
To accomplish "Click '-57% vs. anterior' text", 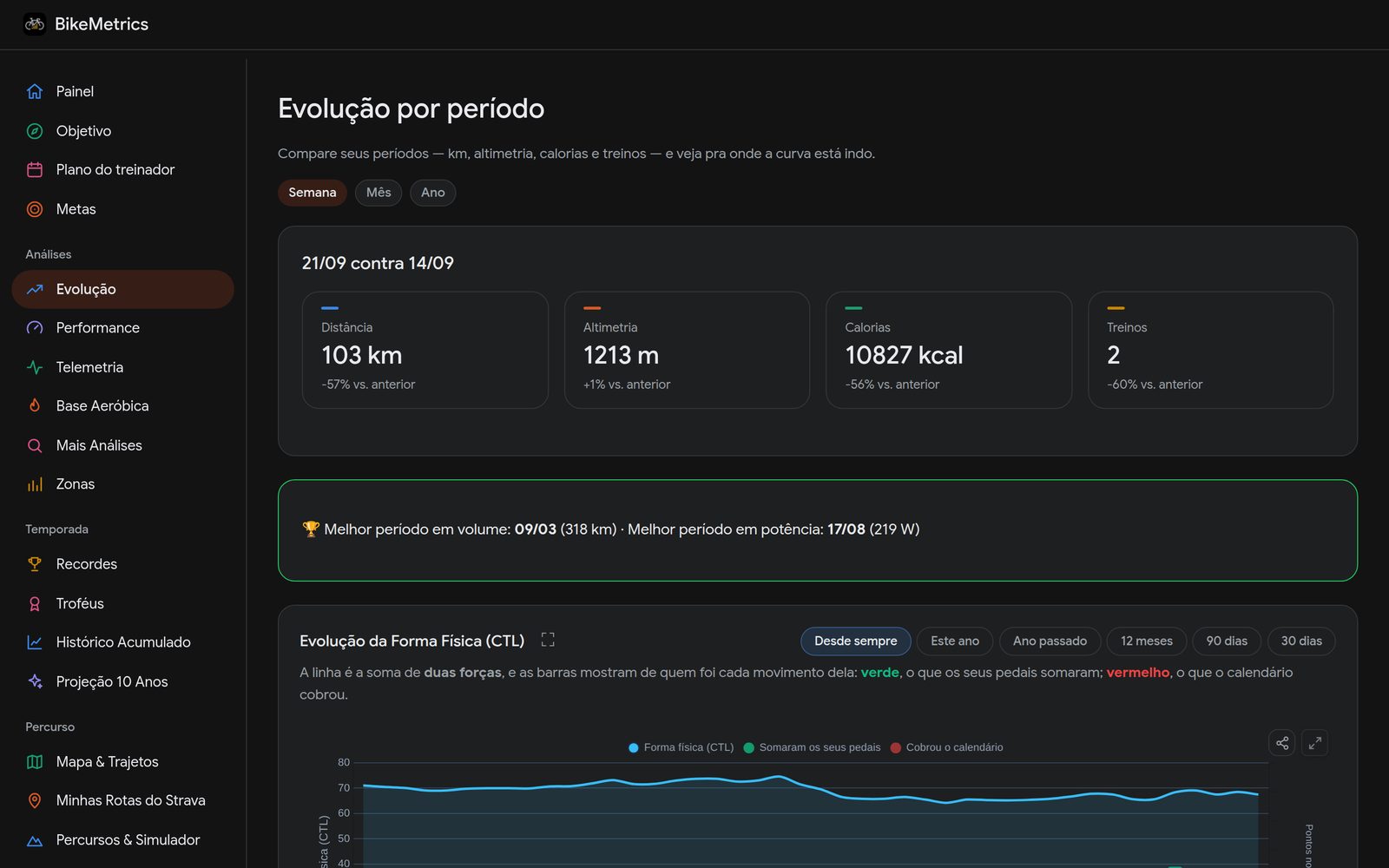I will point(368,385).
